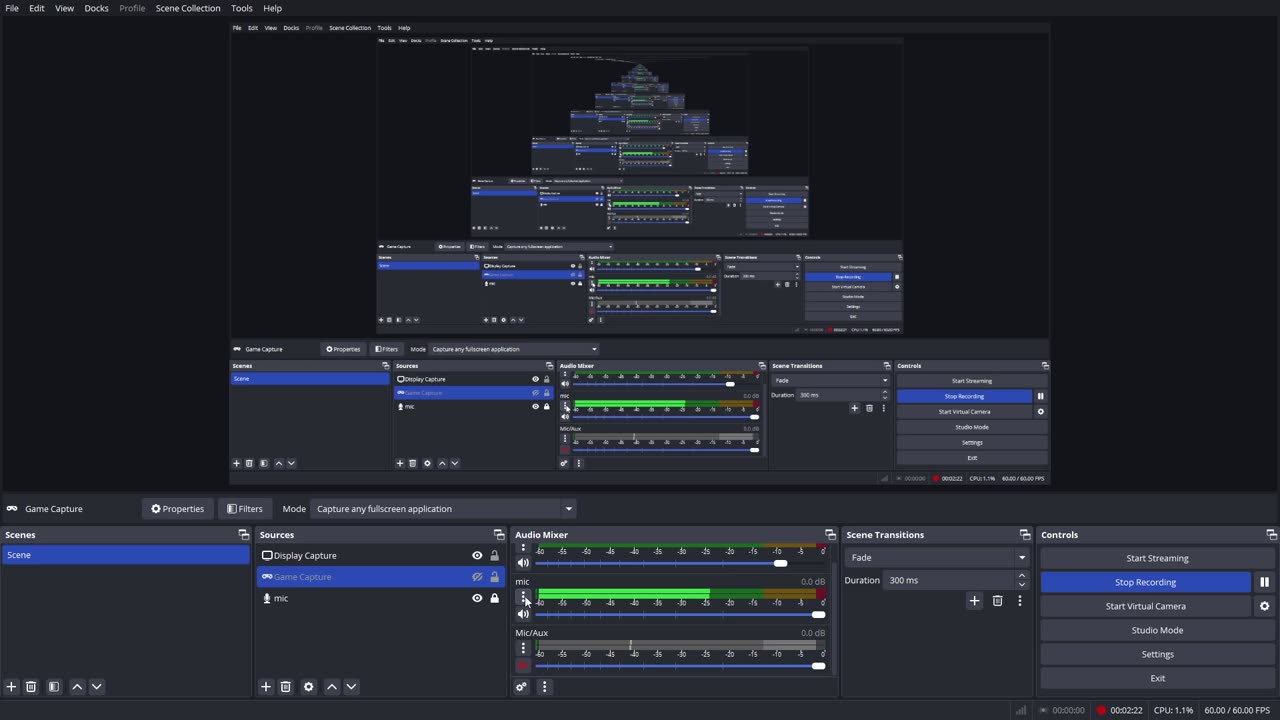Image resolution: width=1280 pixels, height=720 pixels.
Task: Open the Scene Collection menu
Action: tap(188, 8)
